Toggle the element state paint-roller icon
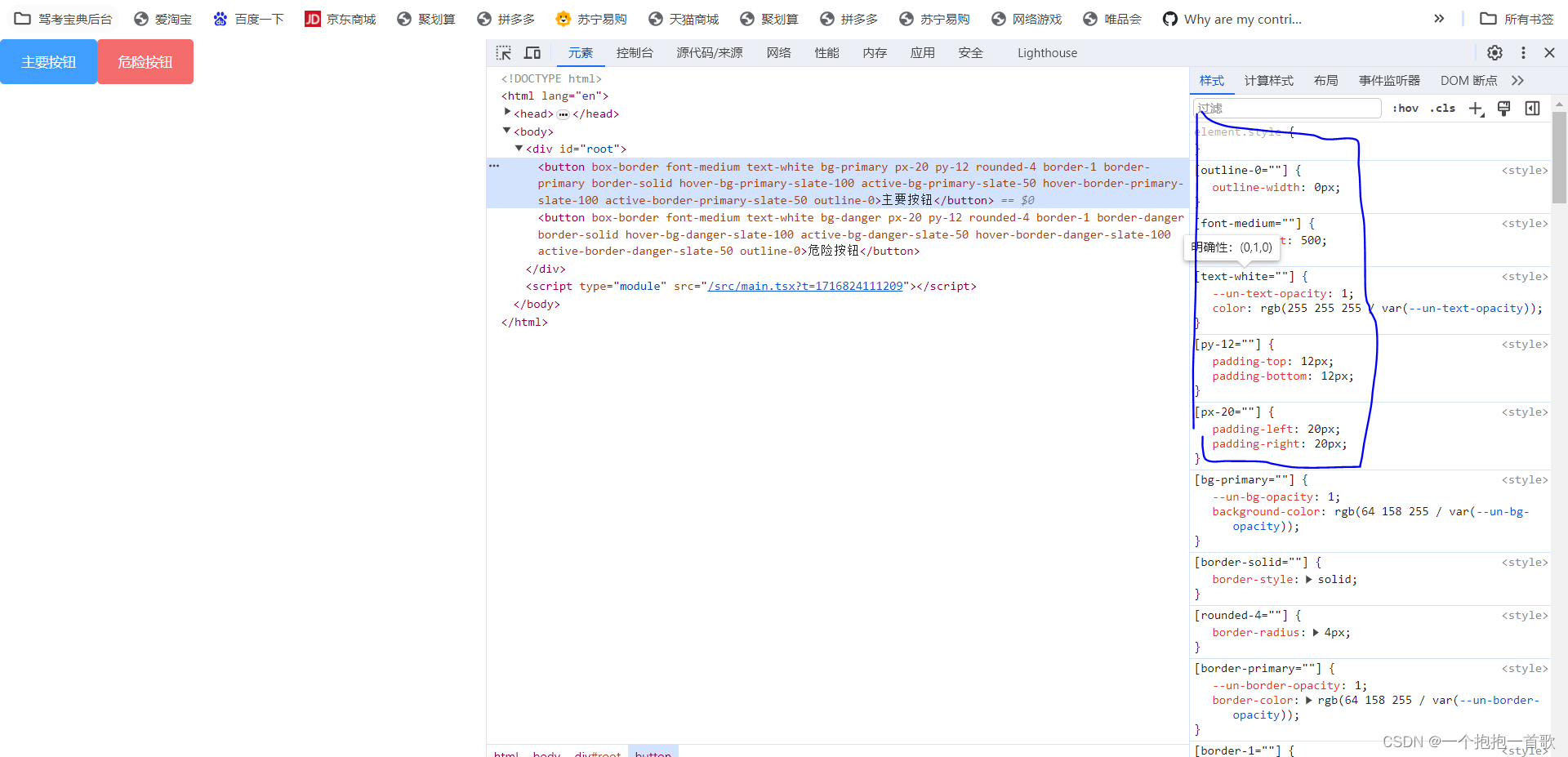 [1504, 109]
